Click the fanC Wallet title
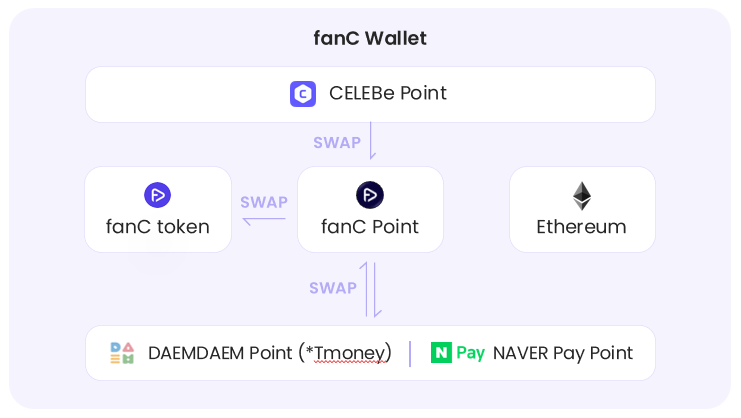Screen dimensions: 741x418 coord(370,39)
